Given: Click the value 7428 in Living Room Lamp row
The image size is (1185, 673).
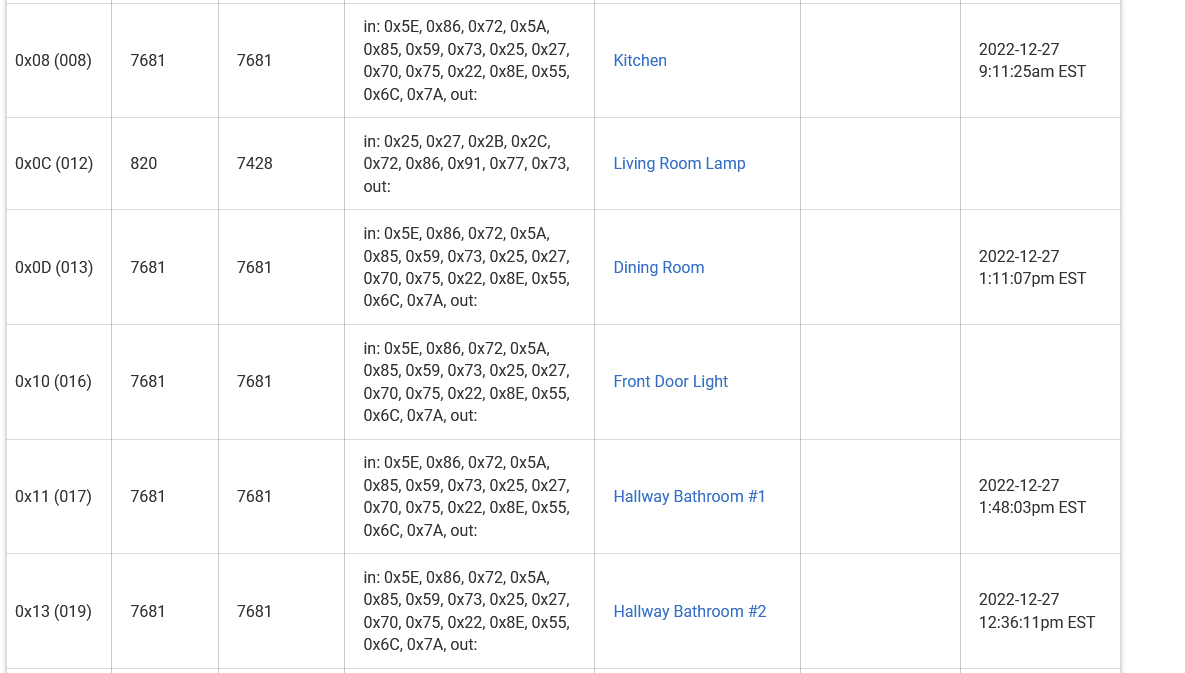Looking at the screenshot, I should tap(254, 163).
